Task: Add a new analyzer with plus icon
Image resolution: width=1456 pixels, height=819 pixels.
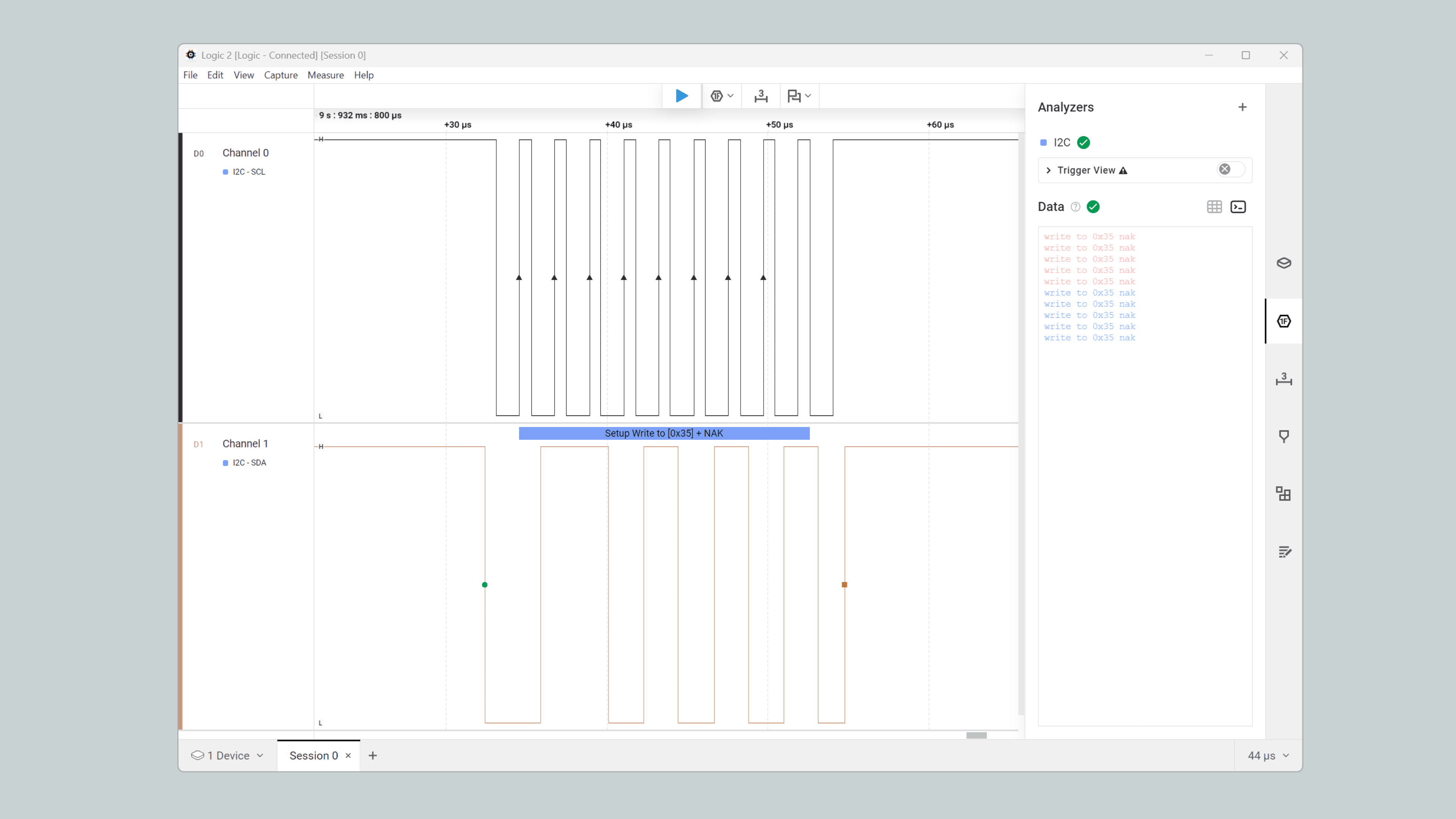Action: click(x=1243, y=107)
